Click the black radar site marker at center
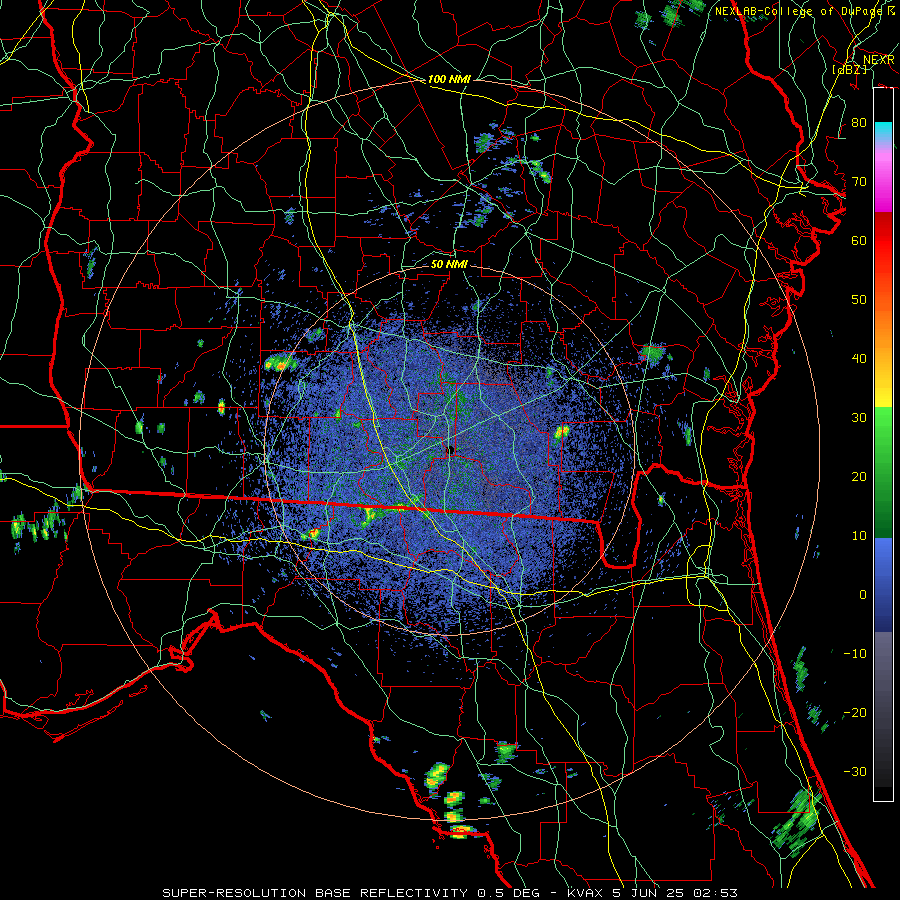The height and width of the screenshot is (900, 900). (x=451, y=449)
